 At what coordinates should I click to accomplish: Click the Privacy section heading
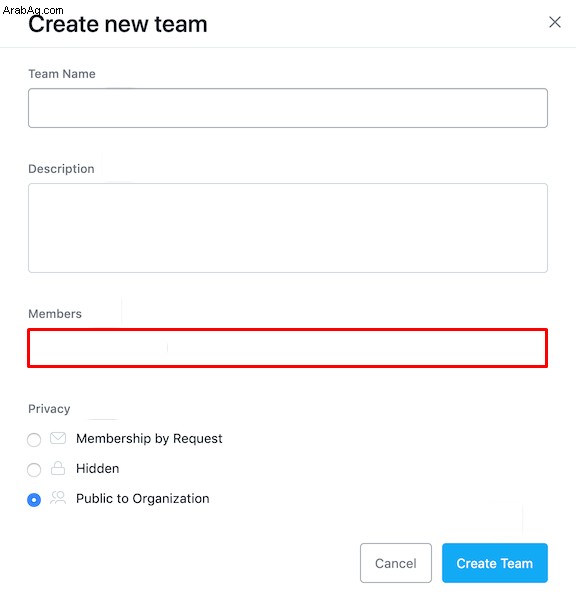coord(49,409)
